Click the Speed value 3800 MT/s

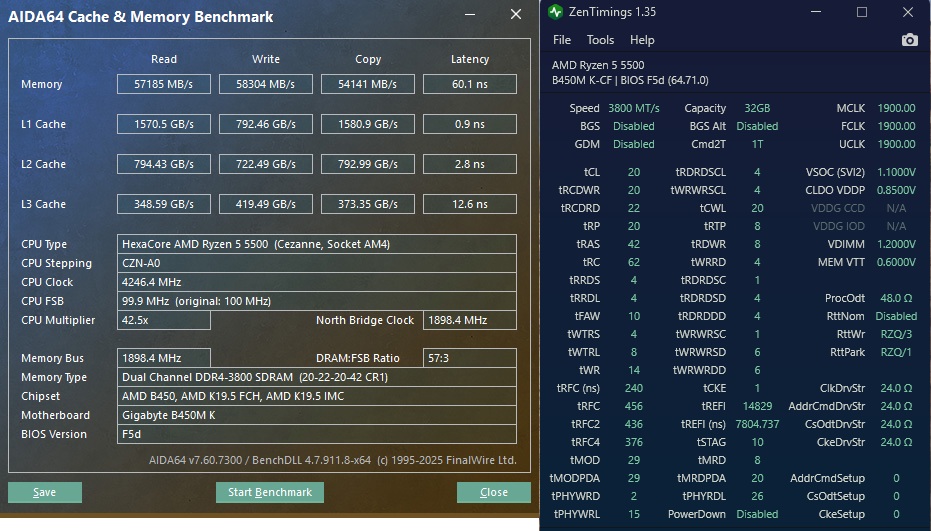[634, 108]
